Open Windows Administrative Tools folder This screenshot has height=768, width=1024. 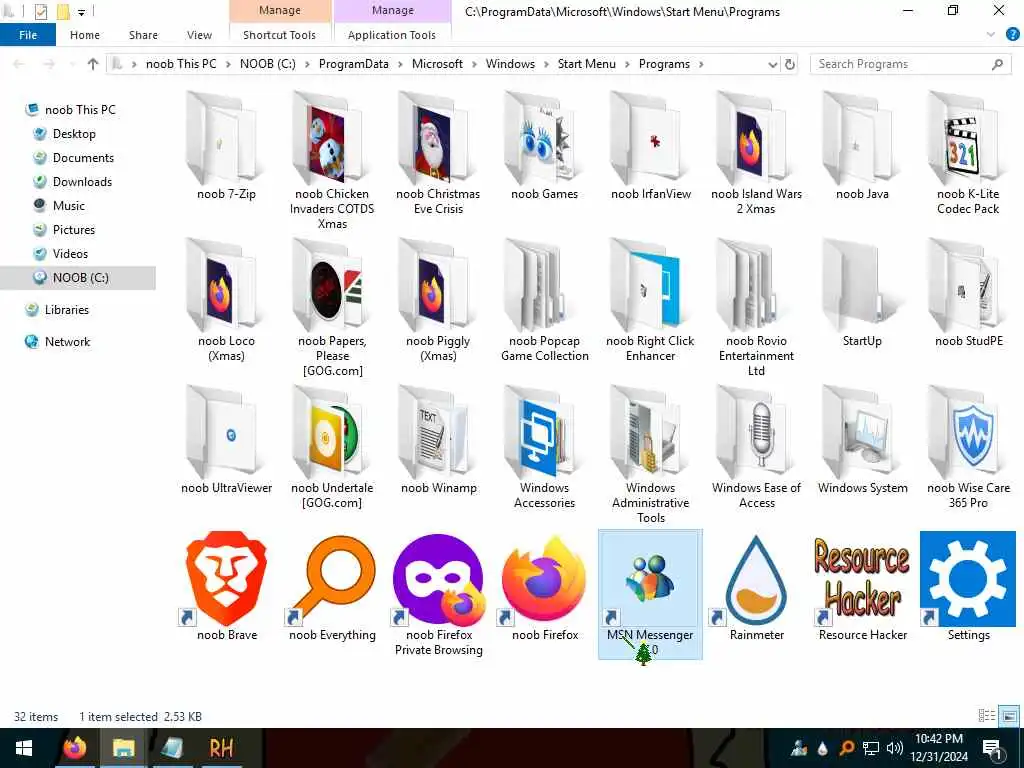click(x=650, y=454)
